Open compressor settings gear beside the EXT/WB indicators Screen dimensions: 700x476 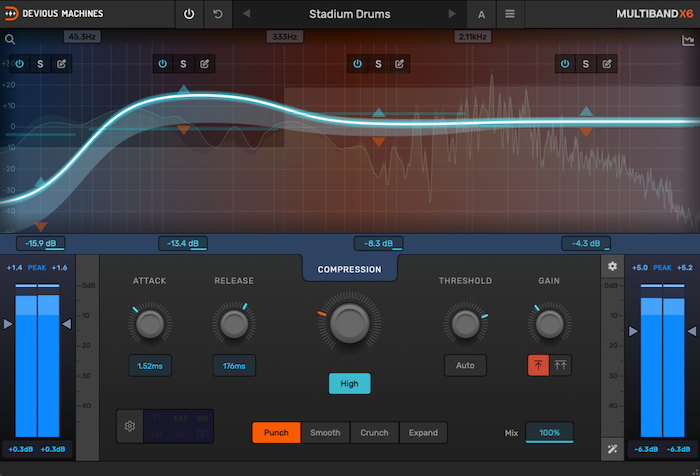click(129, 426)
